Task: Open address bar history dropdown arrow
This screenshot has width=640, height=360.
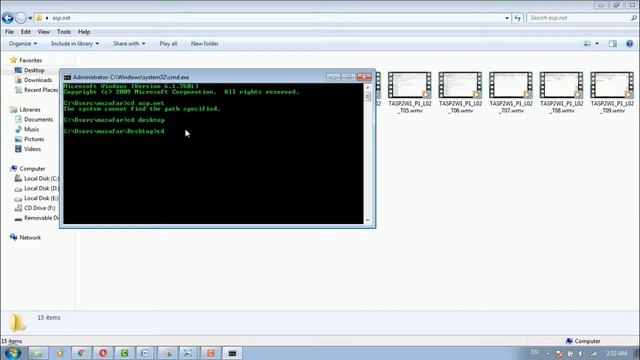Action: click(x=507, y=18)
